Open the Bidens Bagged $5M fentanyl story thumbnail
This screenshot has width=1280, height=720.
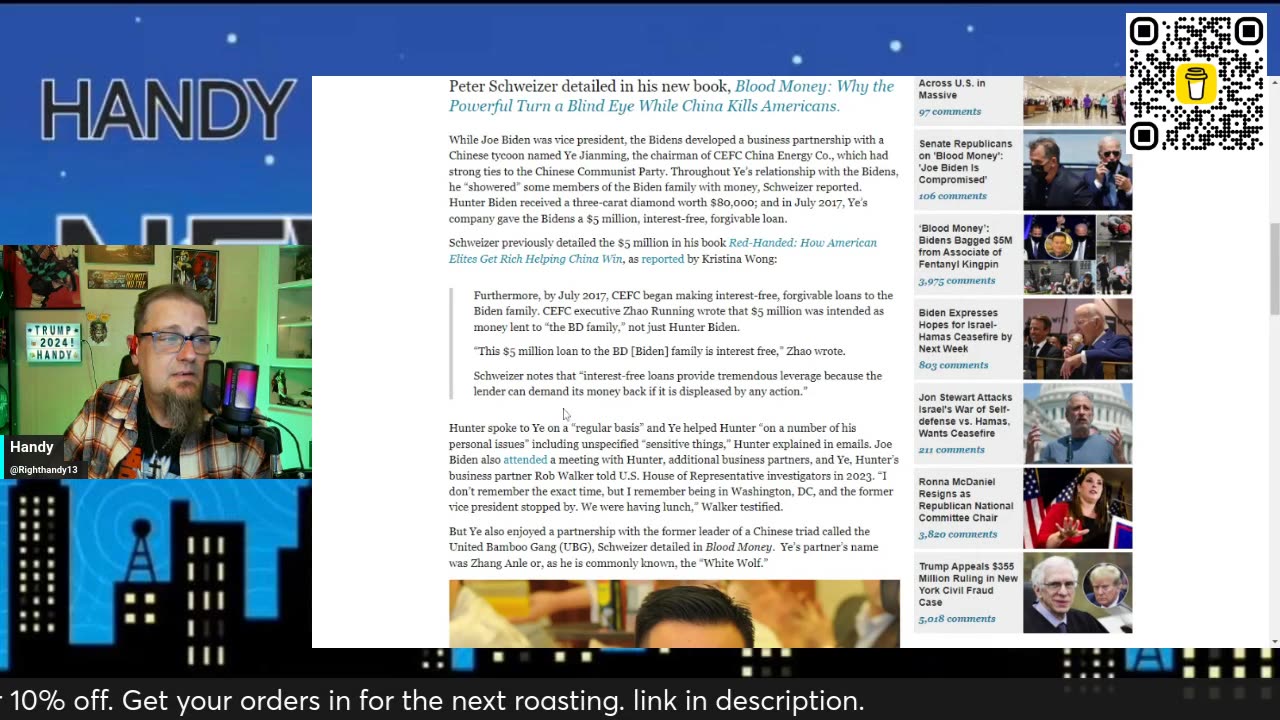point(1077,254)
